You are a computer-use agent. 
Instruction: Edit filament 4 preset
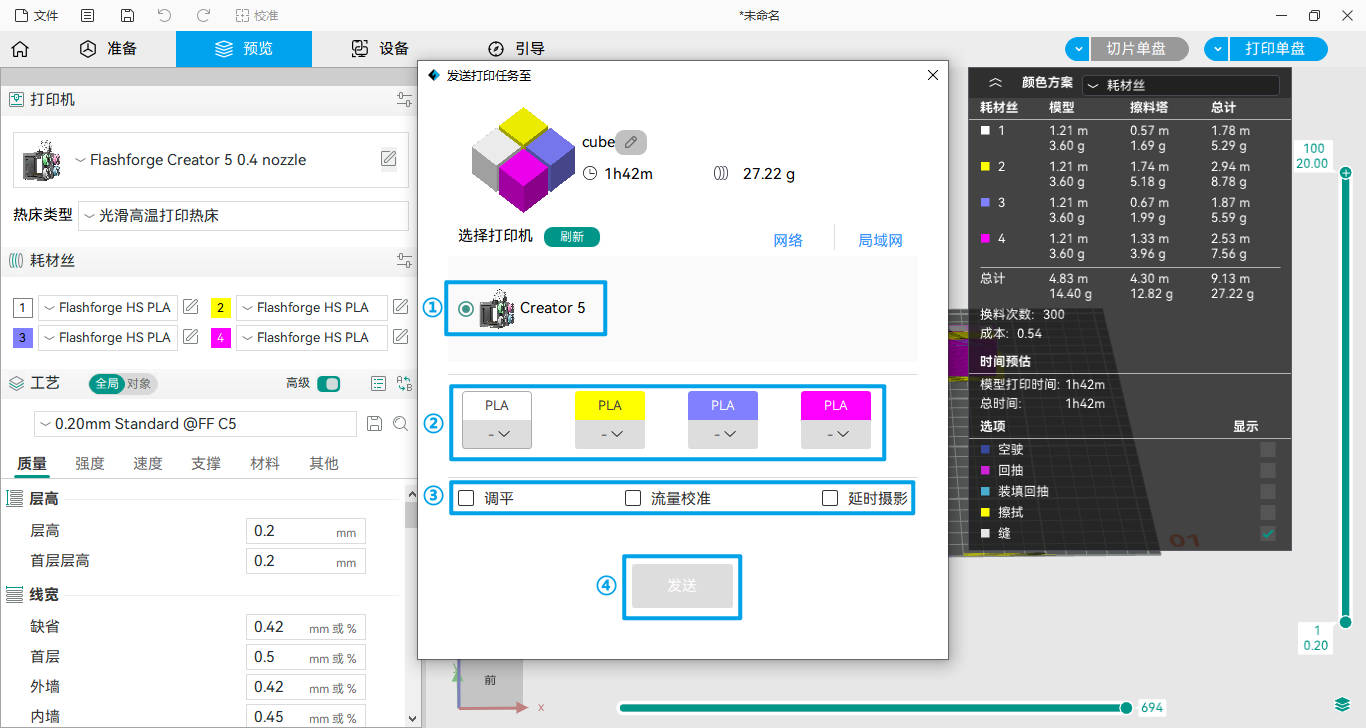pos(400,337)
